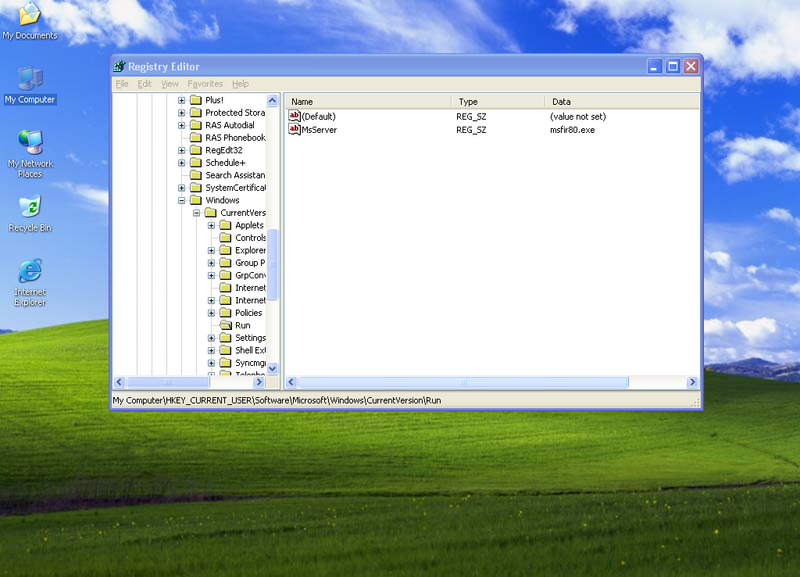
Task: Select the My Computer desktop icon
Action: tap(30, 85)
